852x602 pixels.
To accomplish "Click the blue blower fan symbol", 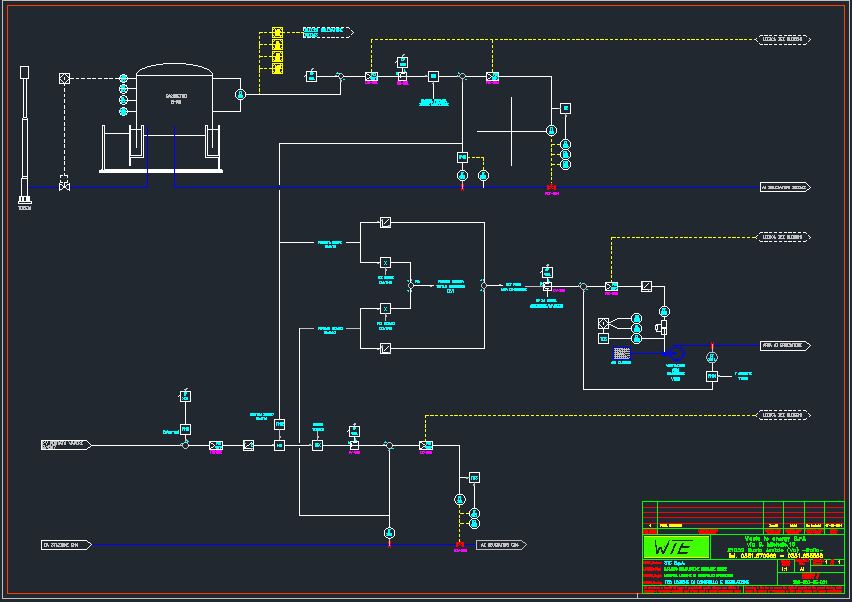I will point(673,353).
